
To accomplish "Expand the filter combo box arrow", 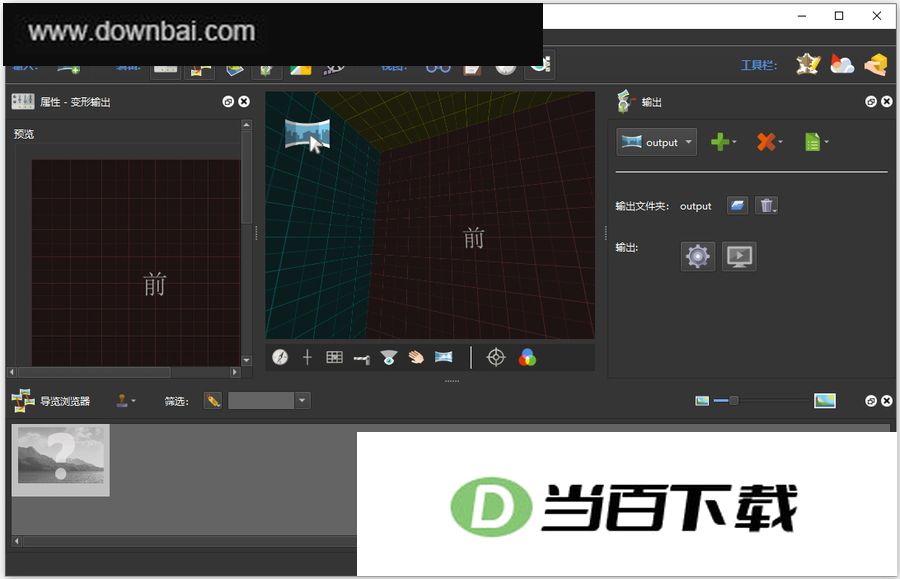I will pyautogui.click(x=302, y=401).
